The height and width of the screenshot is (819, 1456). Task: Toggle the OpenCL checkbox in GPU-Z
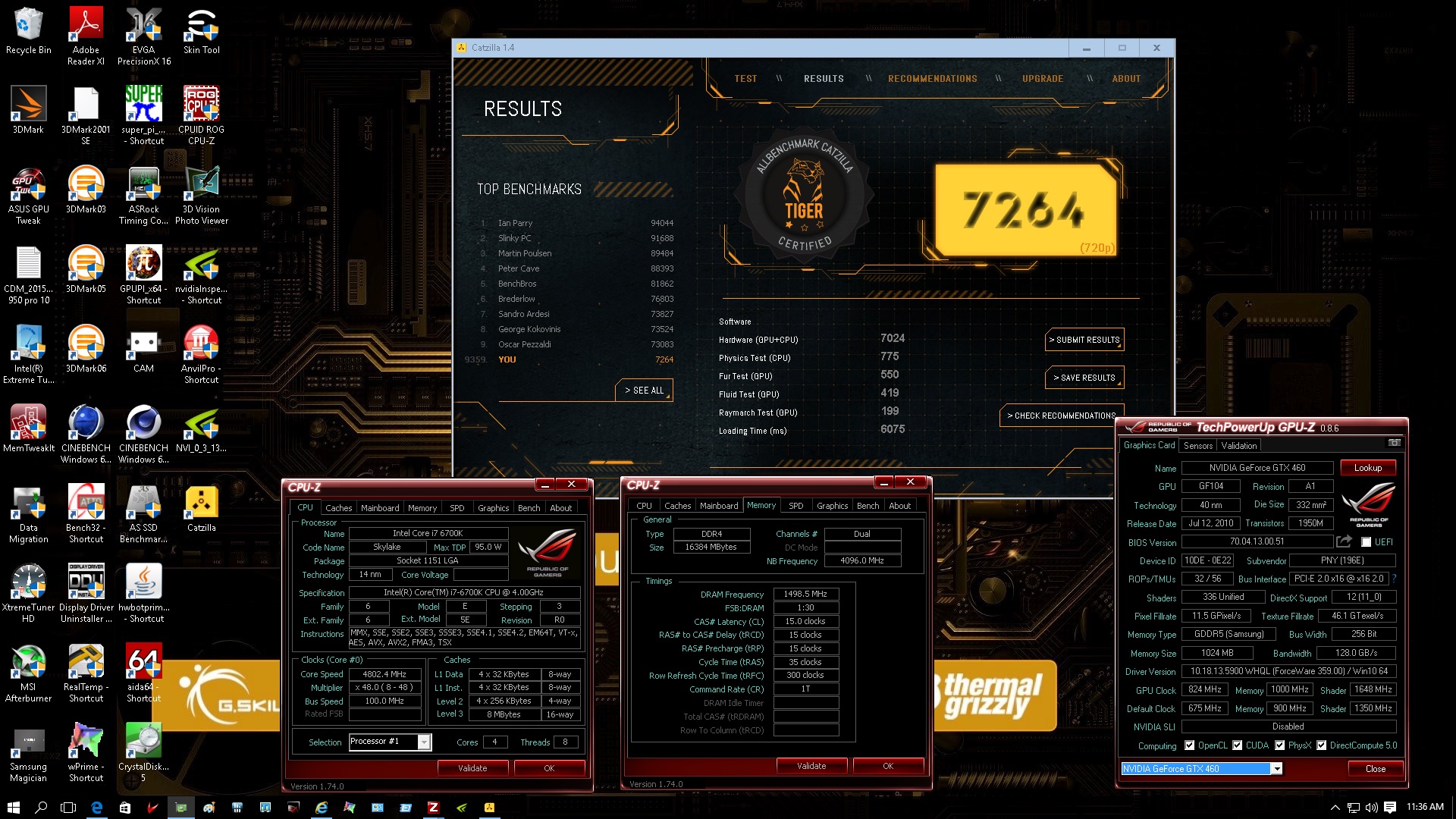coord(1189,745)
